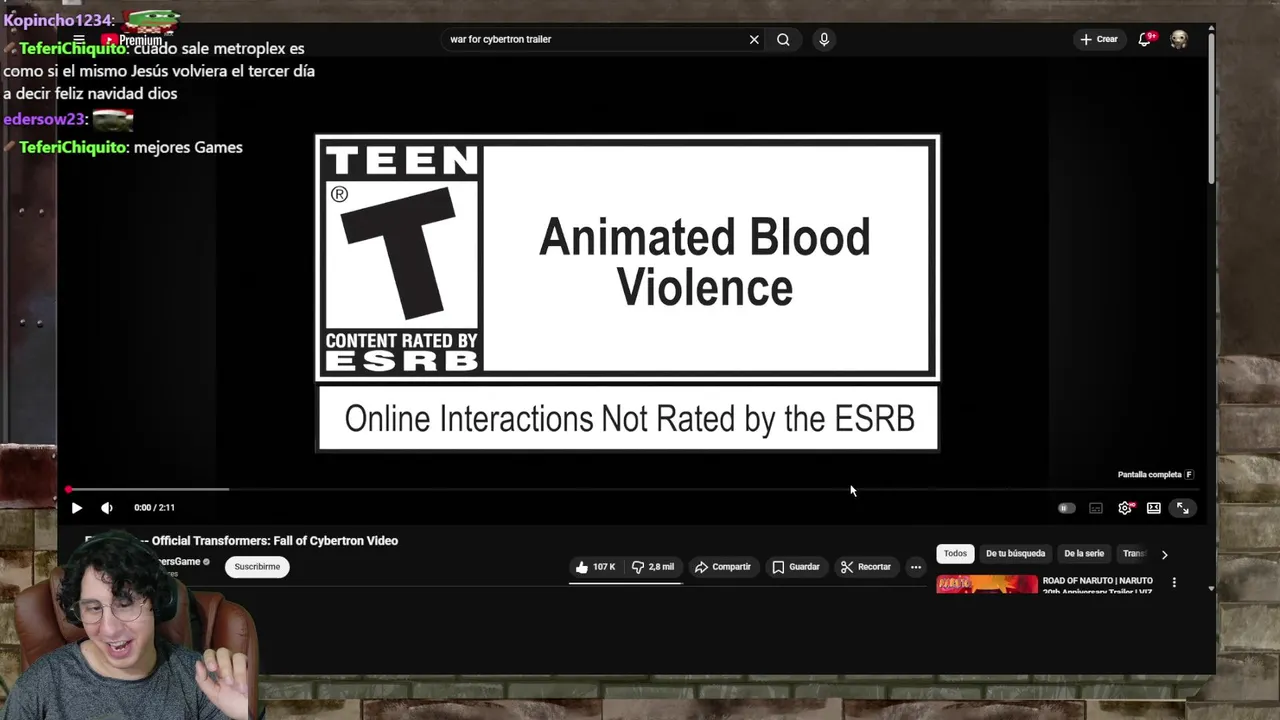1280x720 pixels.
Task: Click the scrollbar down arrow
Action: click(1211, 588)
